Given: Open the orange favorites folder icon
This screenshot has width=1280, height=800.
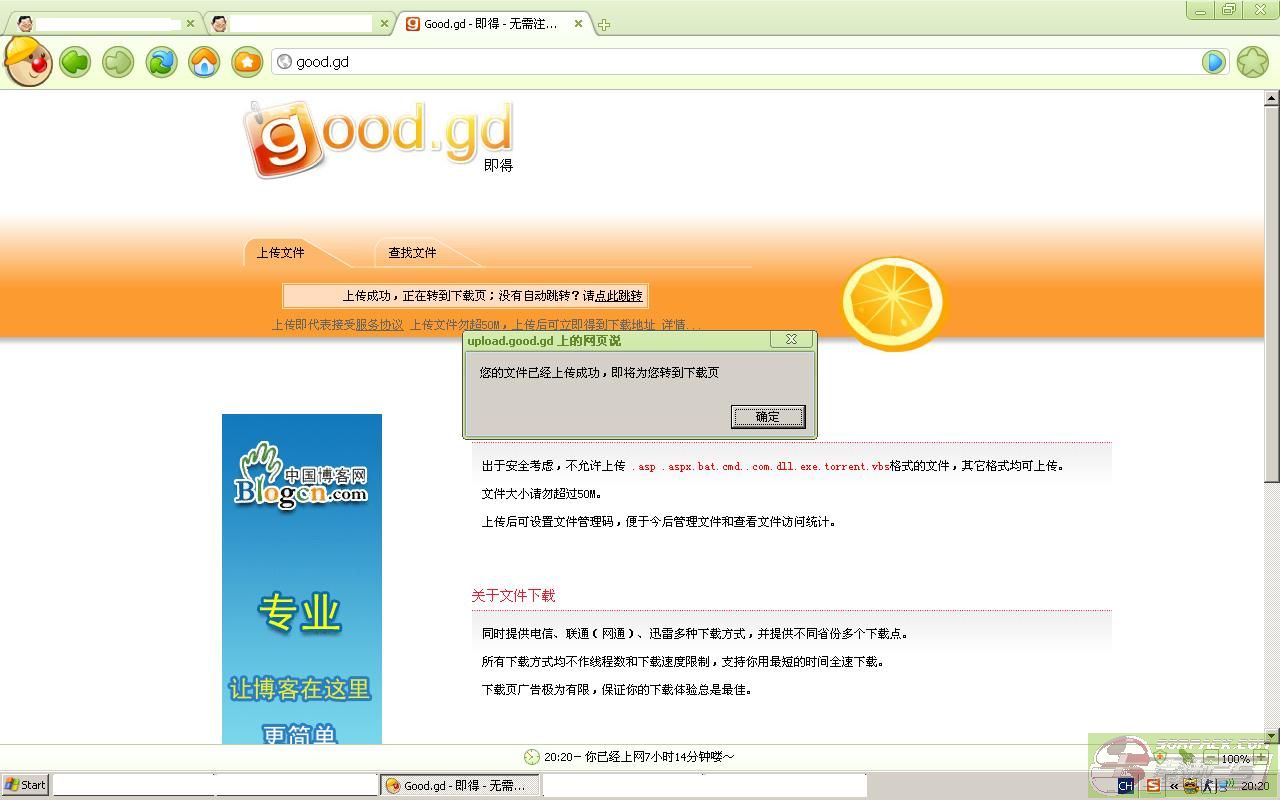Looking at the screenshot, I should tap(247, 62).
